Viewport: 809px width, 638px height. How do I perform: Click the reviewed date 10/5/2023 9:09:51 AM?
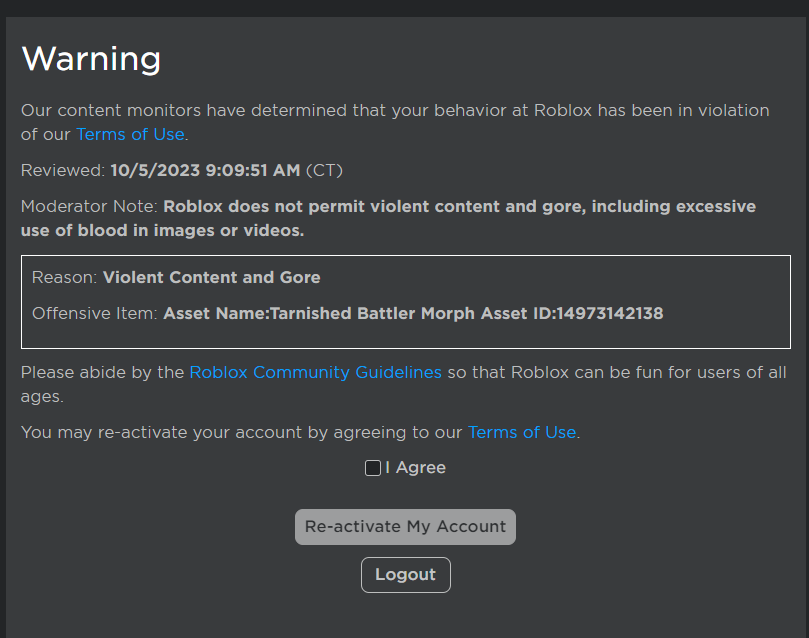(205, 170)
